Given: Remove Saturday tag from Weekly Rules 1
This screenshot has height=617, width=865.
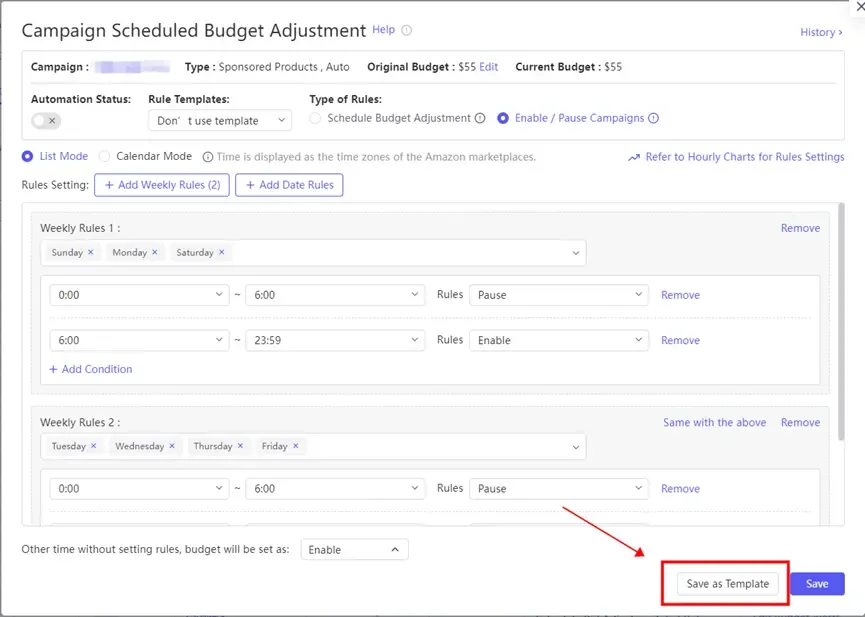Looking at the screenshot, I should click(x=222, y=252).
